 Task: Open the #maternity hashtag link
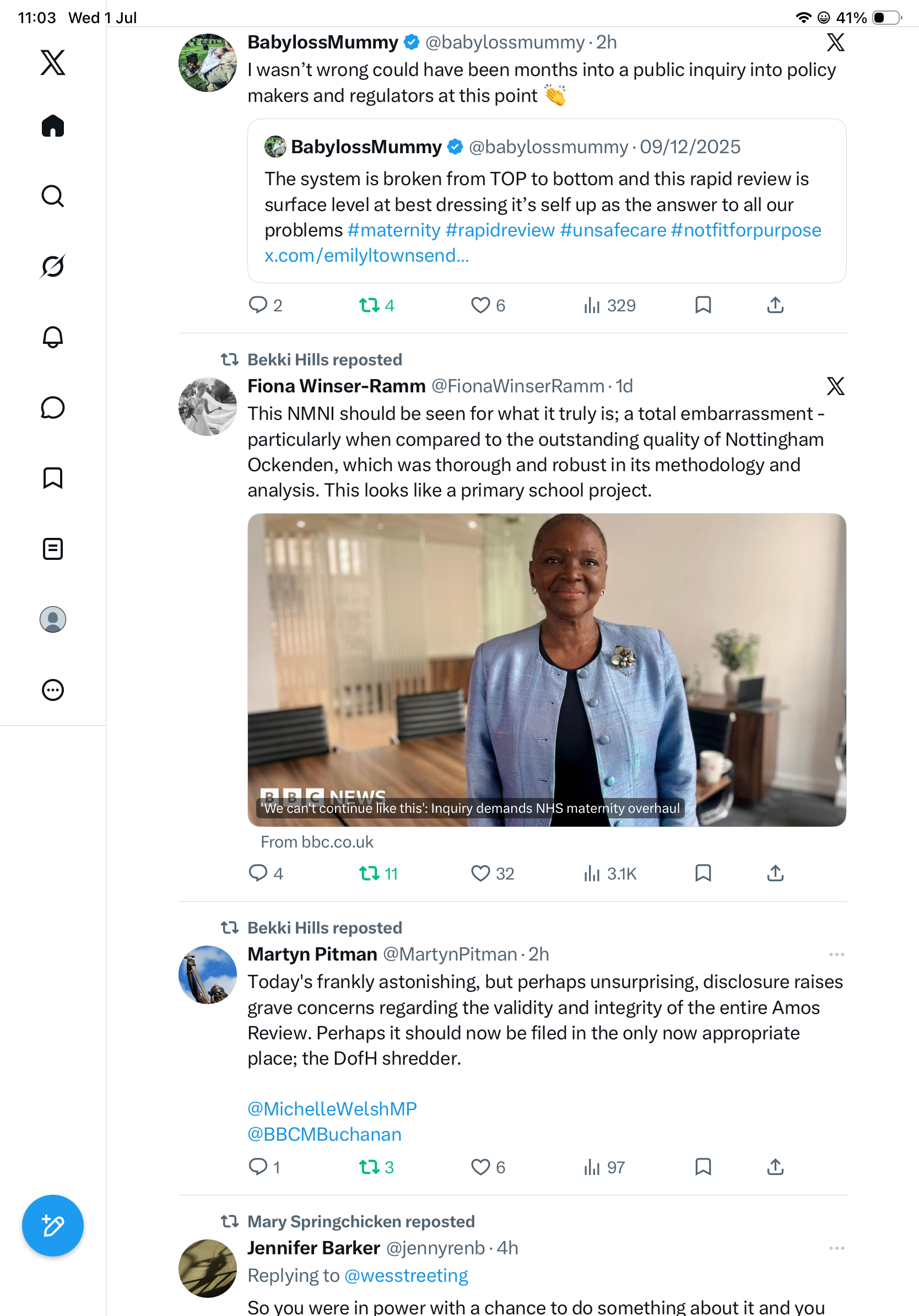(393, 230)
